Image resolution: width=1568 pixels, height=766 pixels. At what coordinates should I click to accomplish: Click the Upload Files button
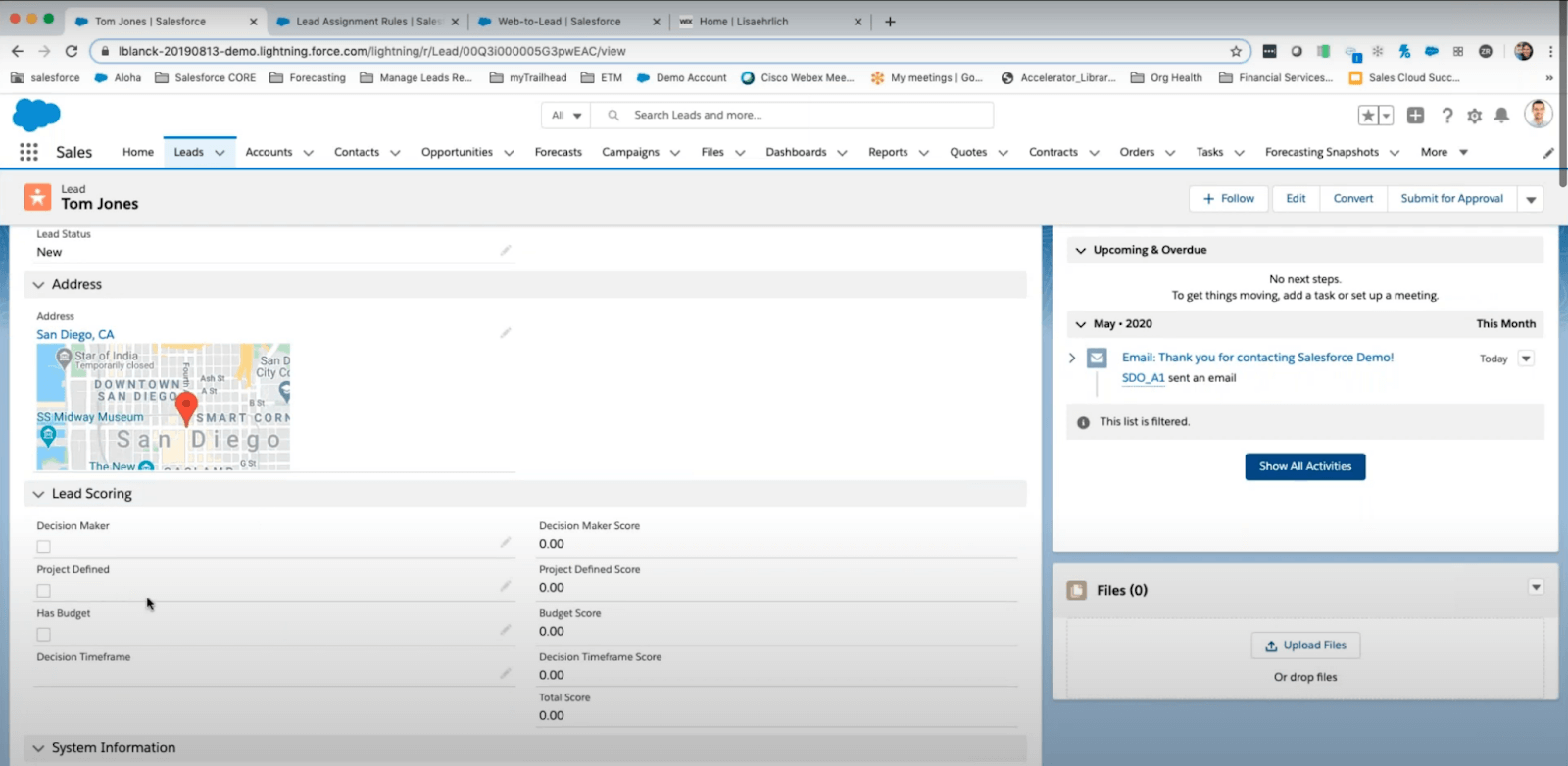[1305, 646]
